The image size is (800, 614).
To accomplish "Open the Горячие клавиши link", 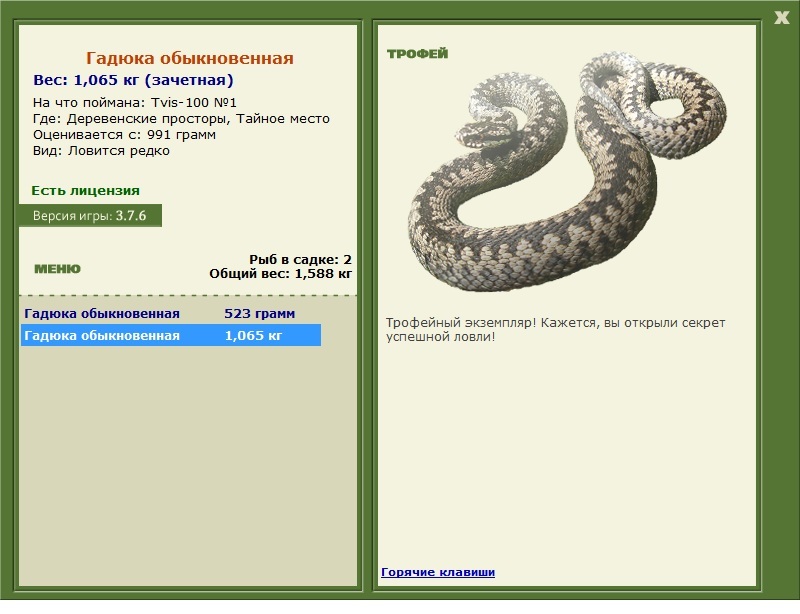I will coord(438,572).
